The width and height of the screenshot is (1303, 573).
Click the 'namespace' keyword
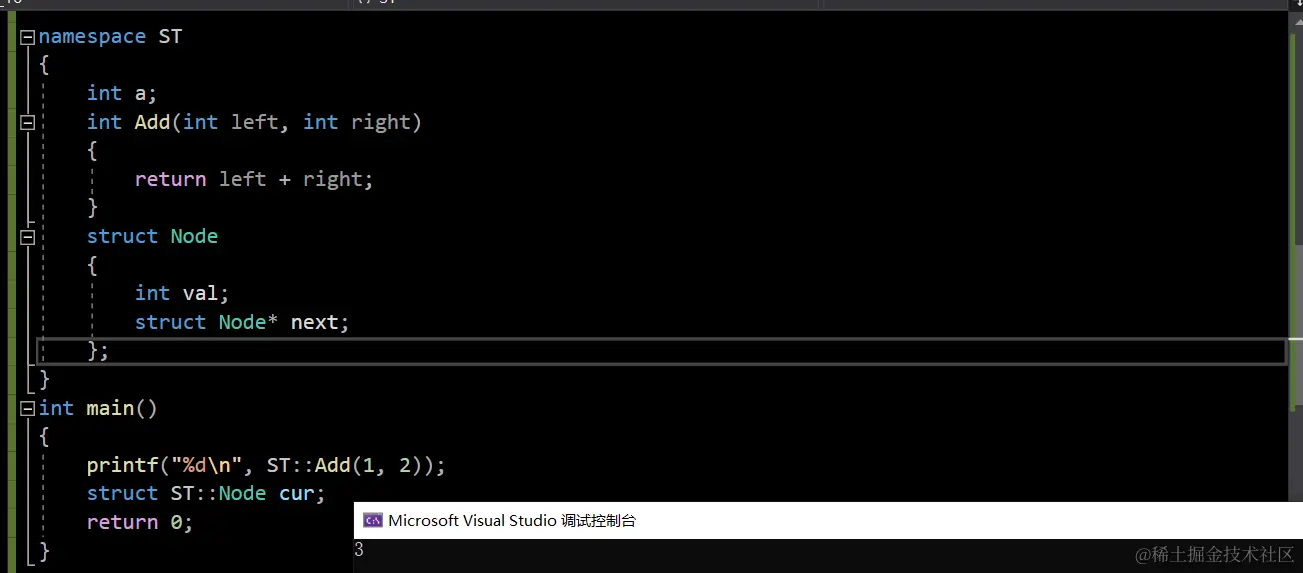pos(92,37)
